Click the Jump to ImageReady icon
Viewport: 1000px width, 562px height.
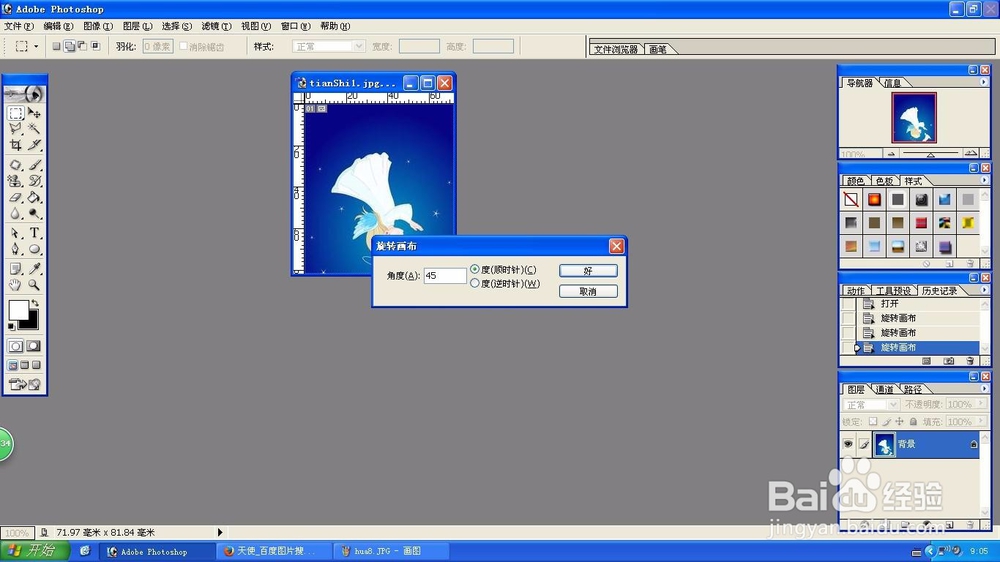[x=25, y=384]
